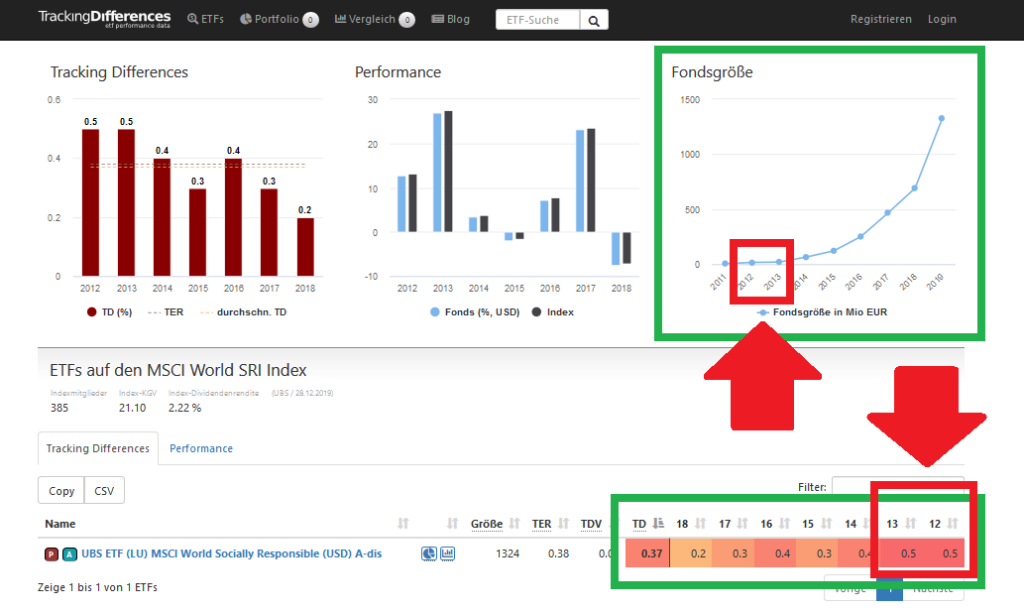The height and width of the screenshot is (612, 1024).
Task: Click Portfolio counter badge 0
Action: click(311, 20)
